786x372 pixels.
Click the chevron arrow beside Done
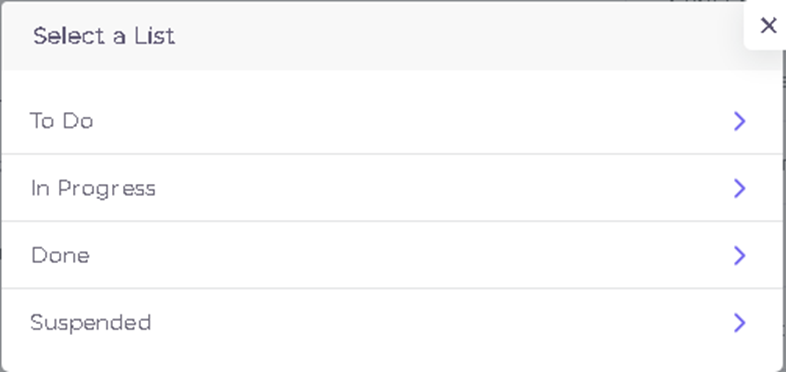(740, 256)
